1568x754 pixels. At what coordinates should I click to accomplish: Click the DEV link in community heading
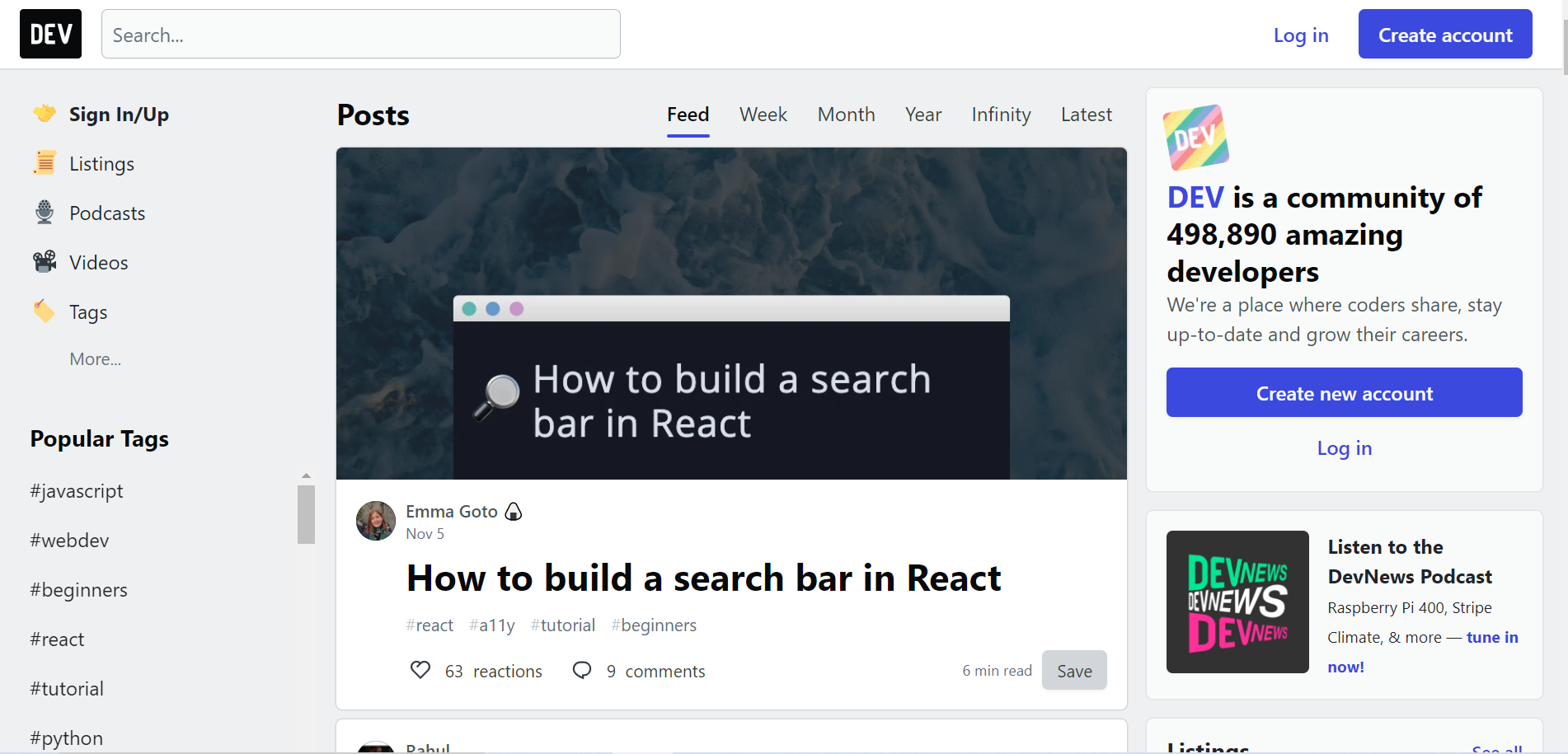(1195, 198)
